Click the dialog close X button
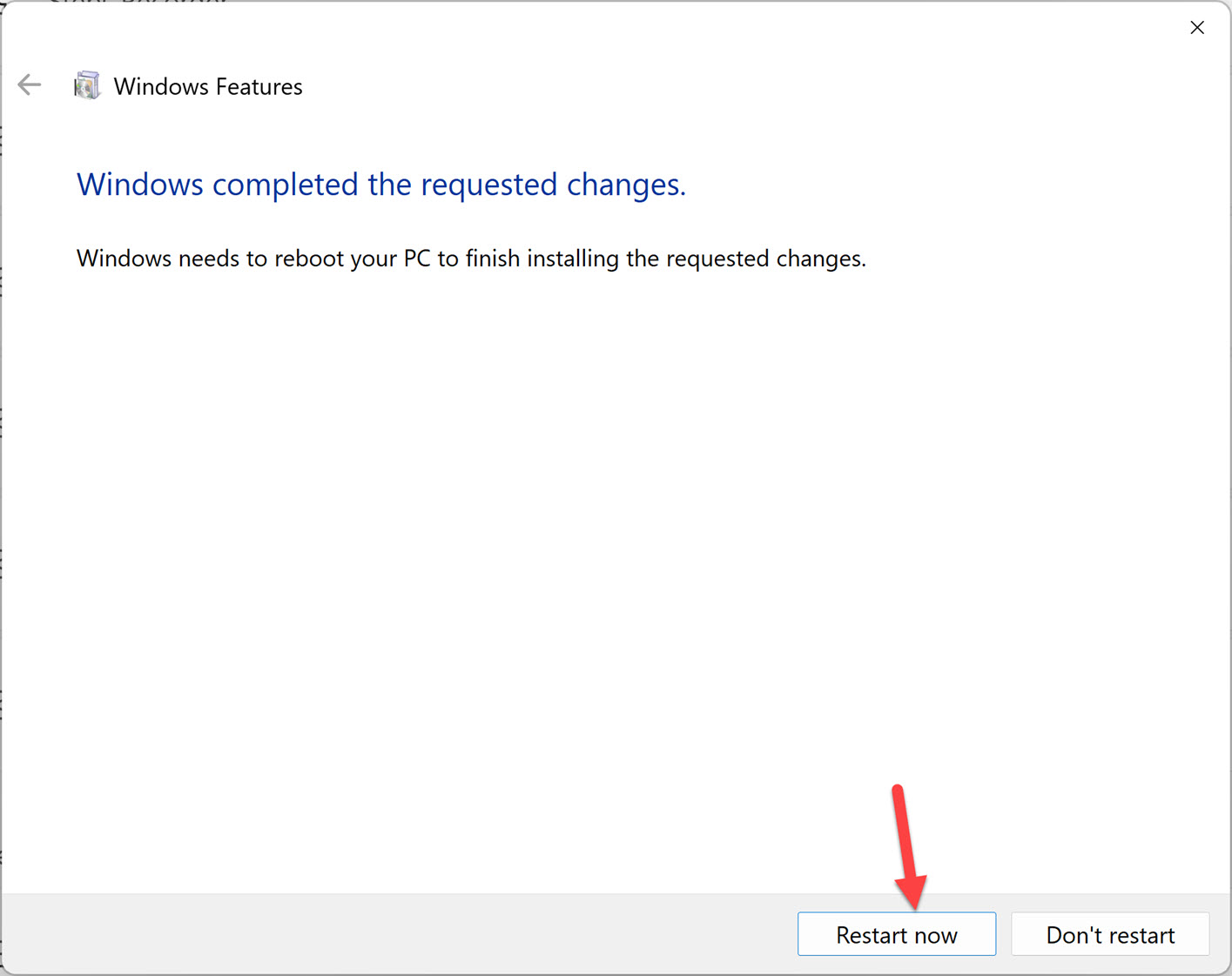Screen dimensions: 1232x976 [1197, 27]
